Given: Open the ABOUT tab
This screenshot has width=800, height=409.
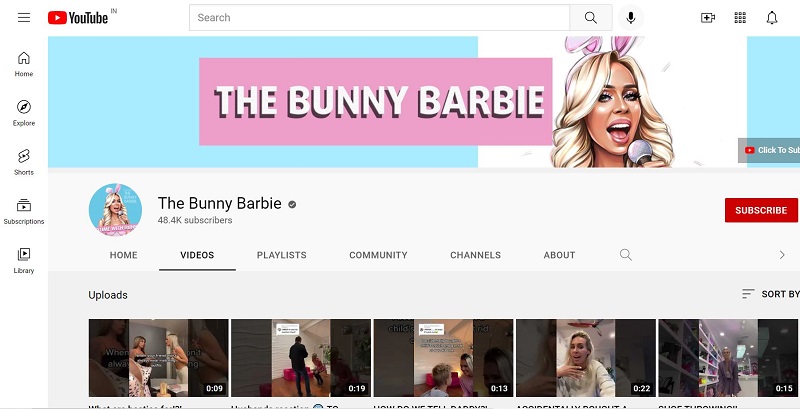Looking at the screenshot, I should coord(559,255).
